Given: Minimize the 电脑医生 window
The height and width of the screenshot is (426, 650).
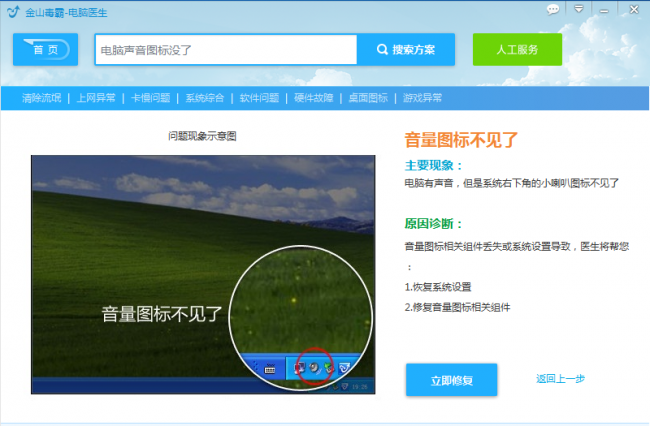Looking at the screenshot, I should pyautogui.click(x=604, y=11).
